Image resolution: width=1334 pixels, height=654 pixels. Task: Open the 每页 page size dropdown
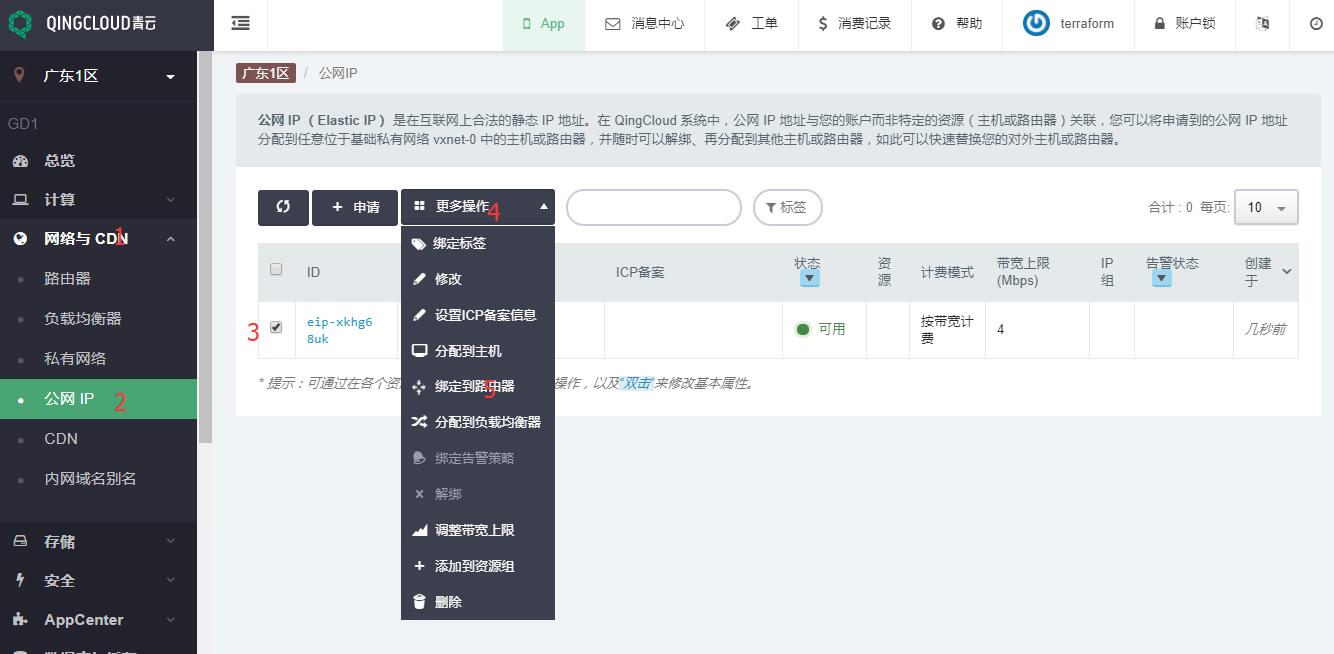pos(1266,207)
